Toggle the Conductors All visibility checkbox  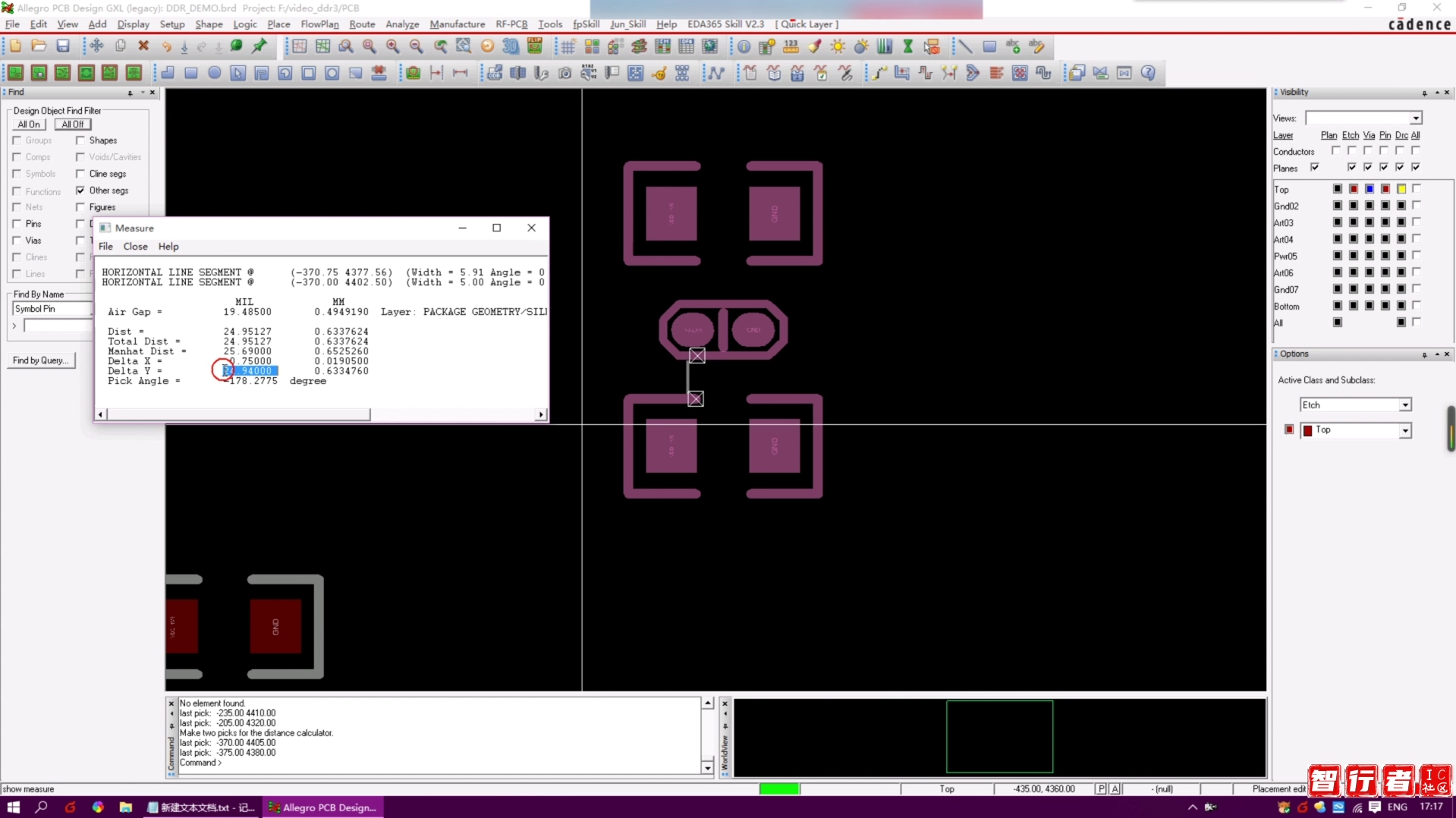coord(1416,150)
